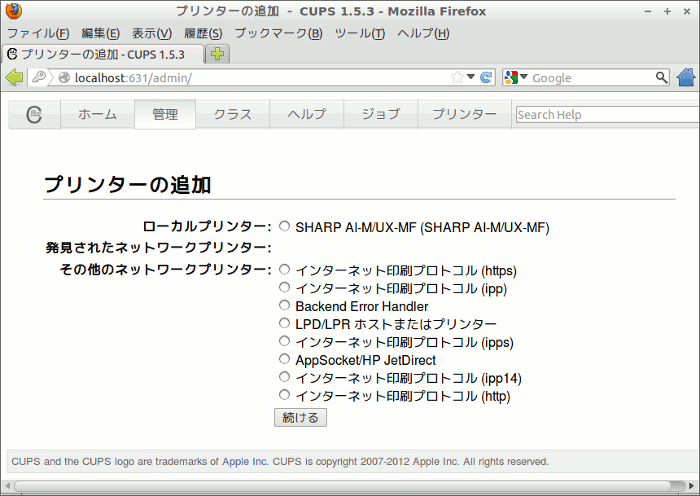
Task: Follow the Apple Inc. link in footer
Action: (245, 462)
